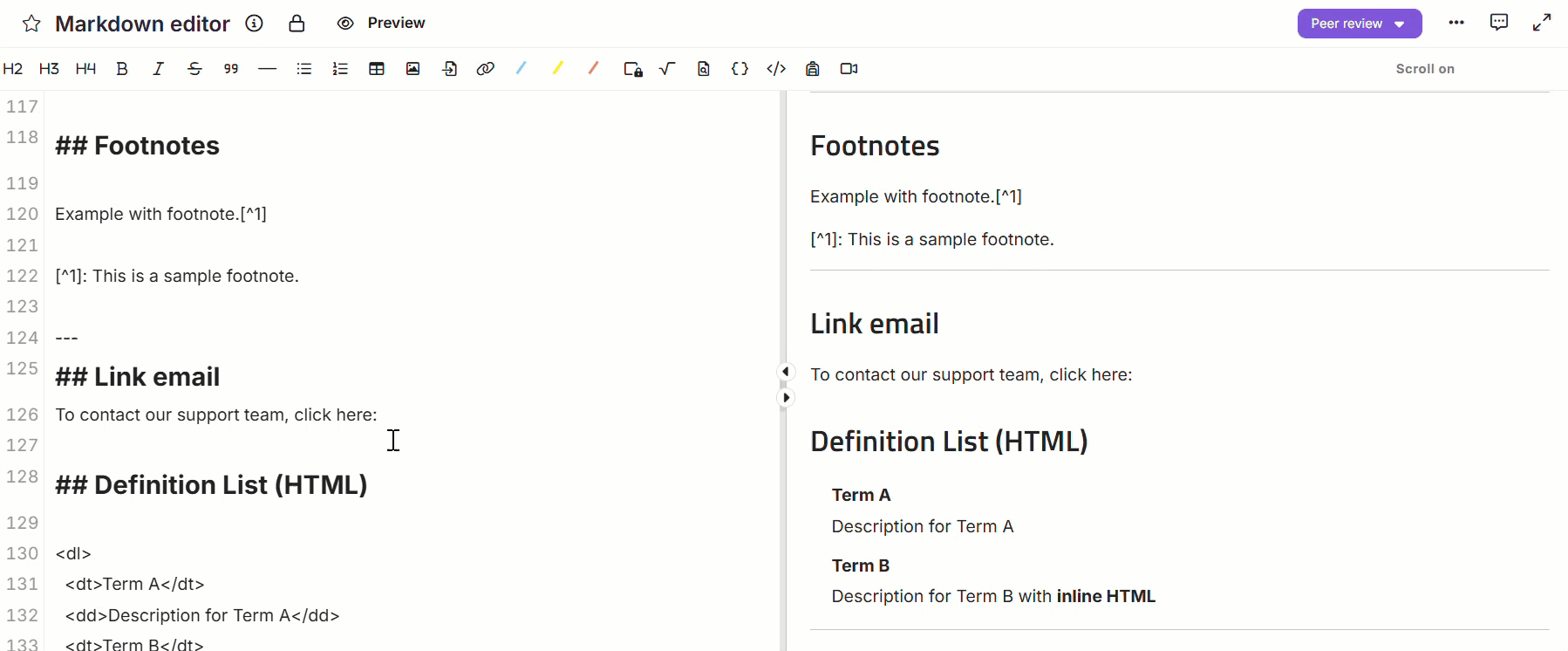Image resolution: width=1568 pixels, height=651 pixels.
Task: Insert an image from the toolbar
Action: tap(412, 69)
